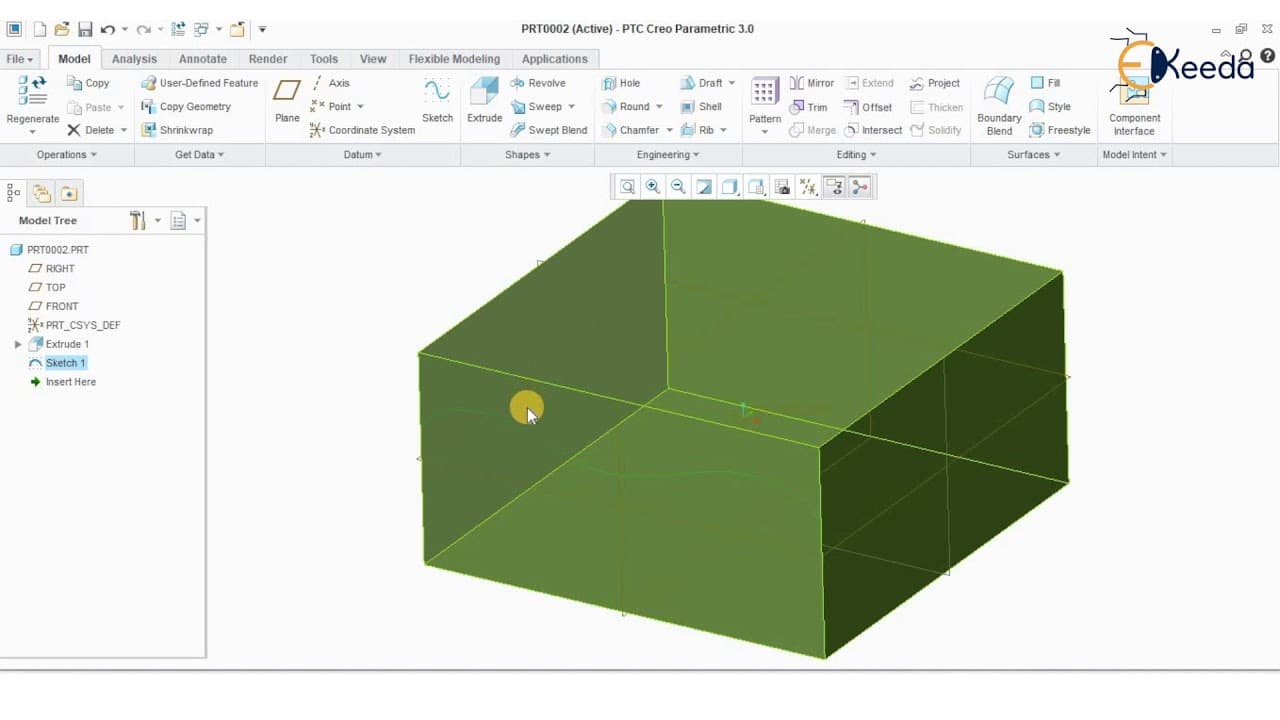Click the Pattern button
1280x720 pixels.
[765, 106]
